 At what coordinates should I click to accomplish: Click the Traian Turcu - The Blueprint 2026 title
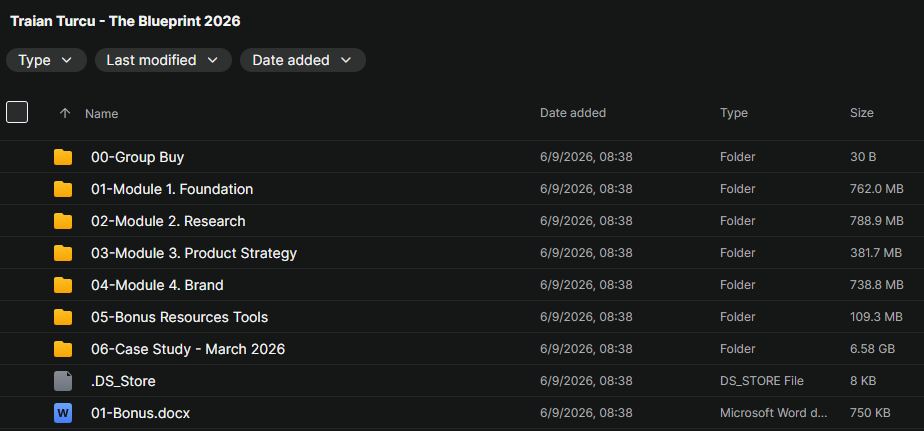(126, 21)
